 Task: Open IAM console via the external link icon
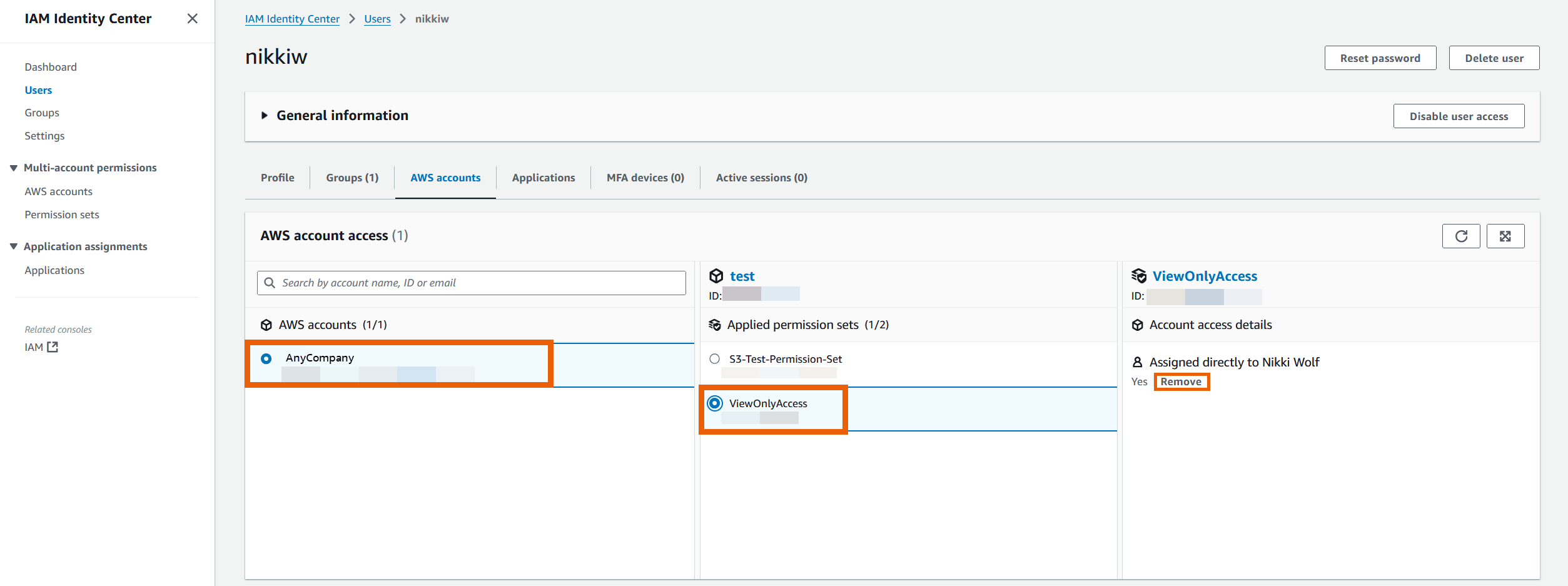click(x=53, y=346)
